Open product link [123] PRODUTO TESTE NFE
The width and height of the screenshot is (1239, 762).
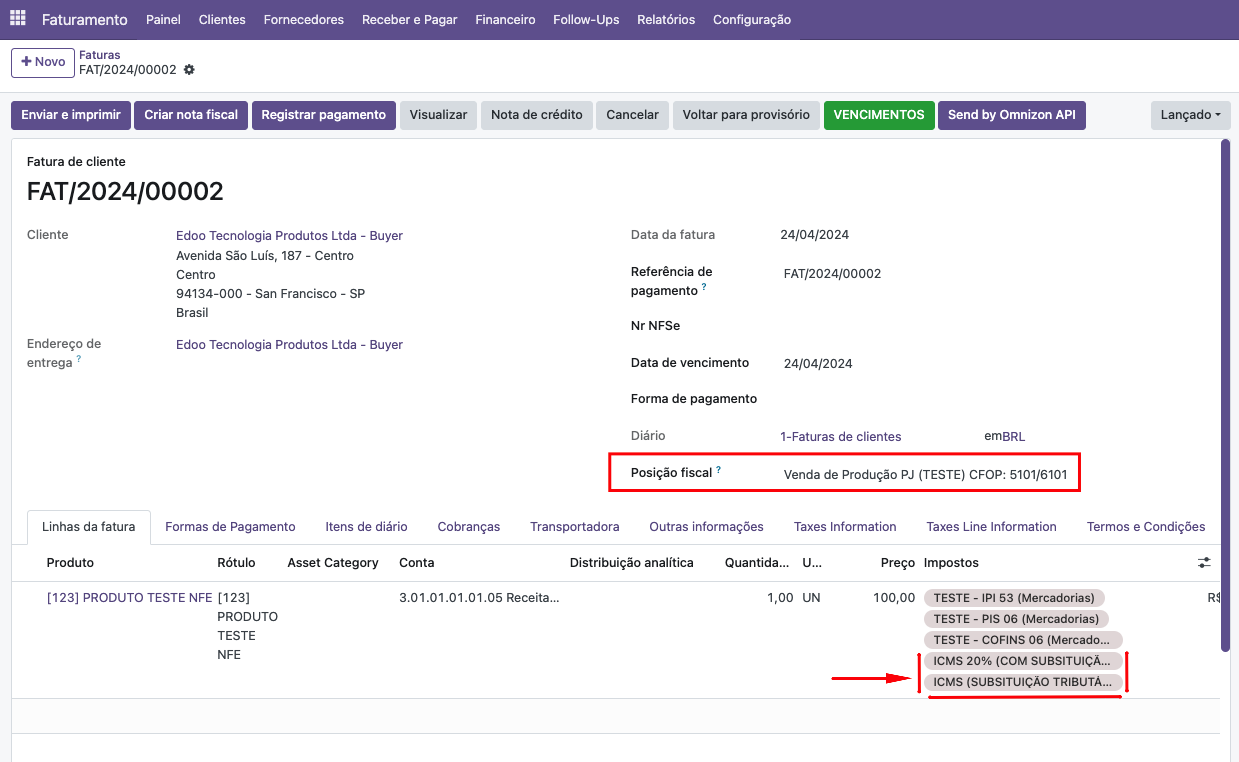coord(130,598)
